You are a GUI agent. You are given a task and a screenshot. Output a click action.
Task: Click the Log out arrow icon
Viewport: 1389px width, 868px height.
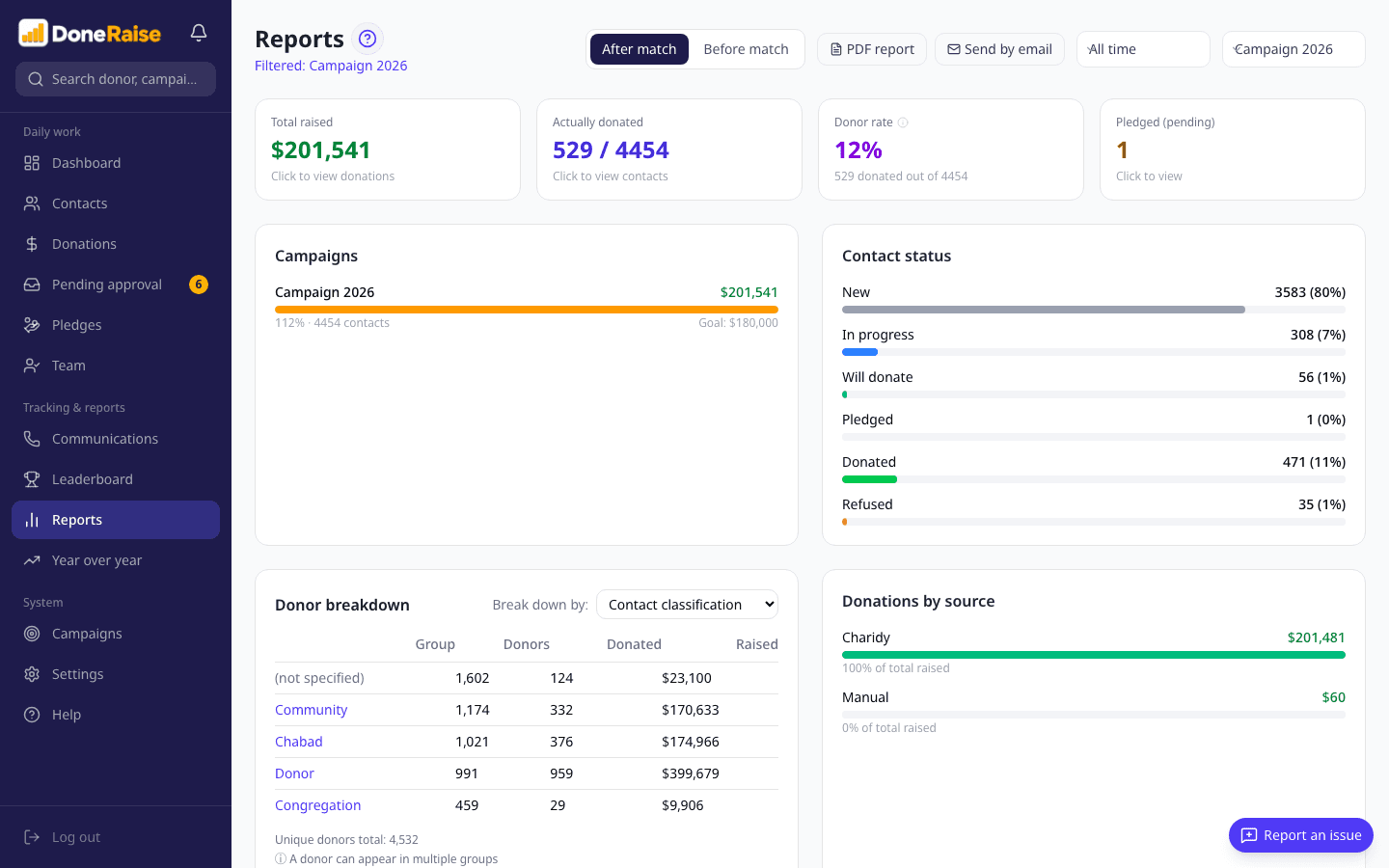32,837
